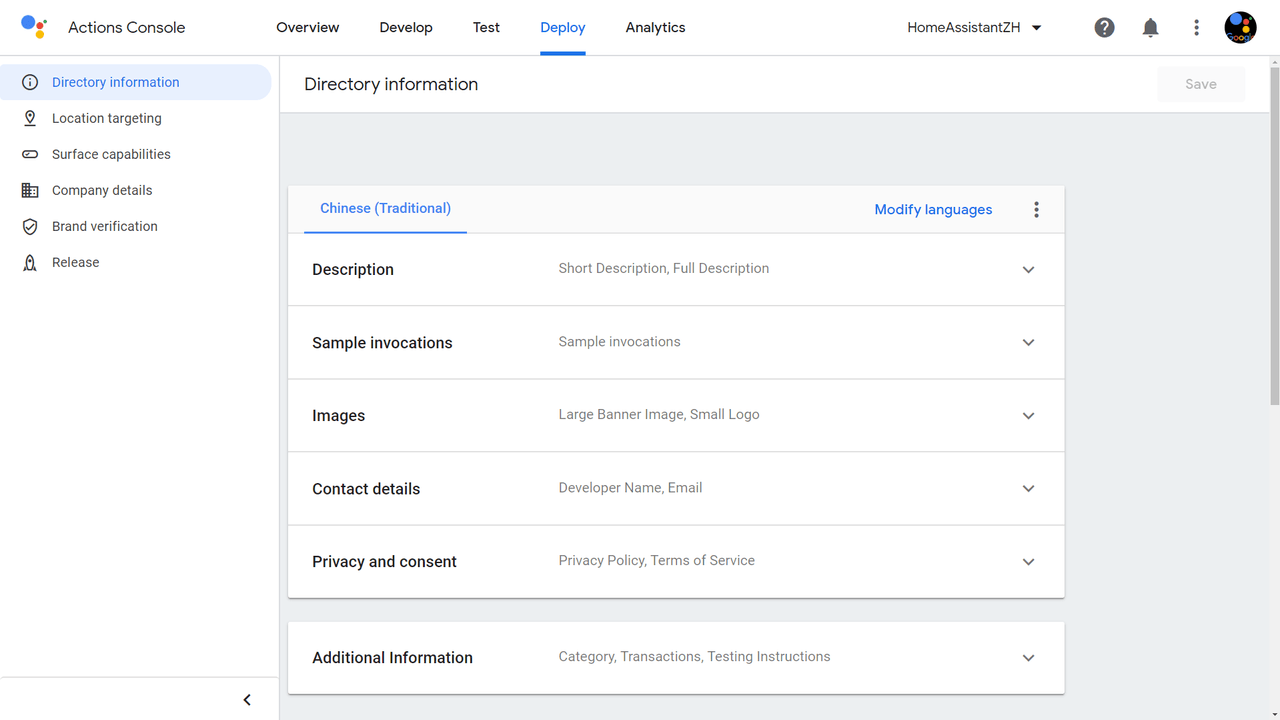Screen dimensions: 1280x720
Task: Go to the Overview tab
Action: point(308,28)
